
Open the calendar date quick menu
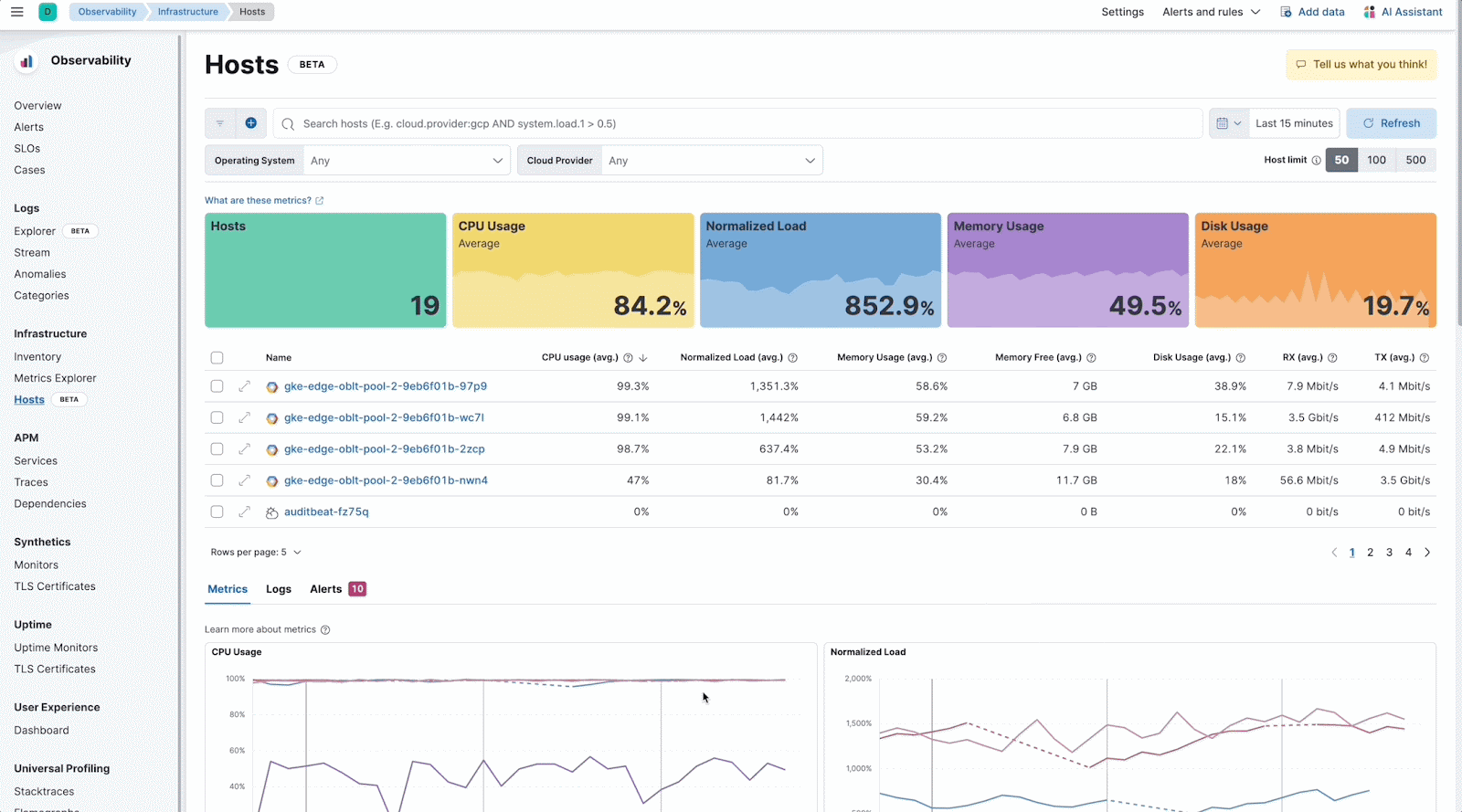coord(1228,123)
